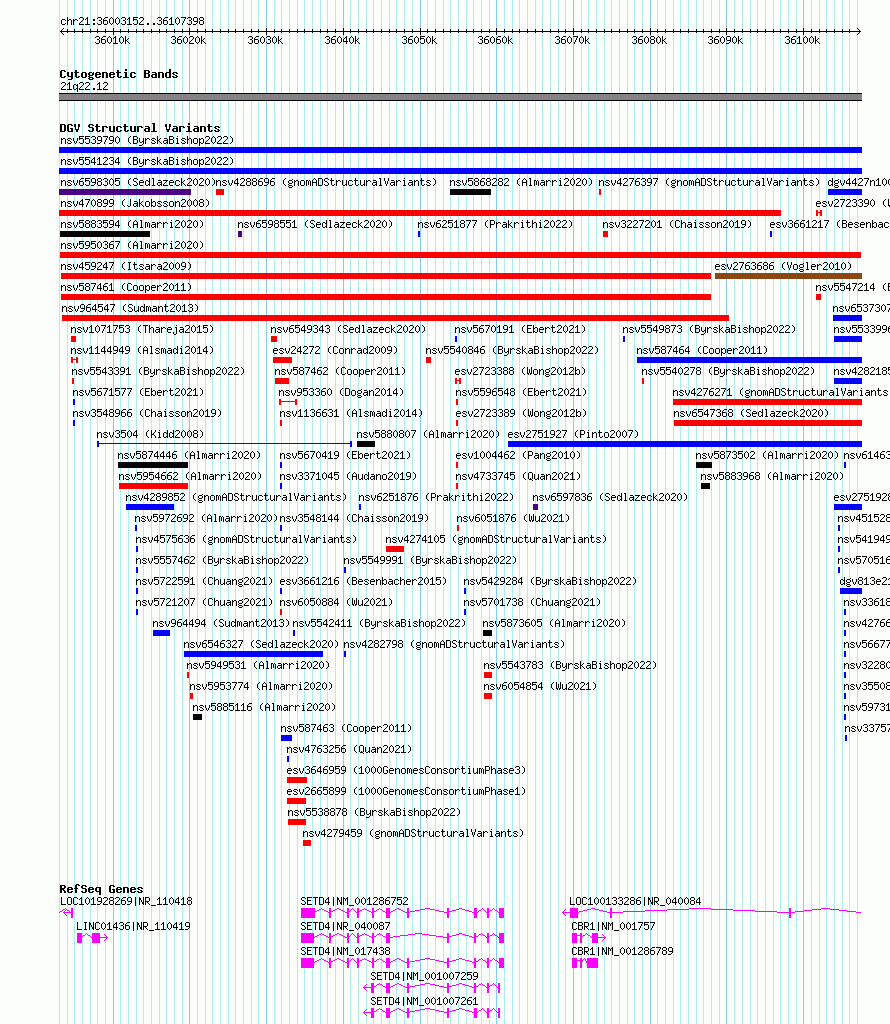
Task: Click the nsv4276397 gnomADStructuralVariants label
Action: click(x=708, y=182)
